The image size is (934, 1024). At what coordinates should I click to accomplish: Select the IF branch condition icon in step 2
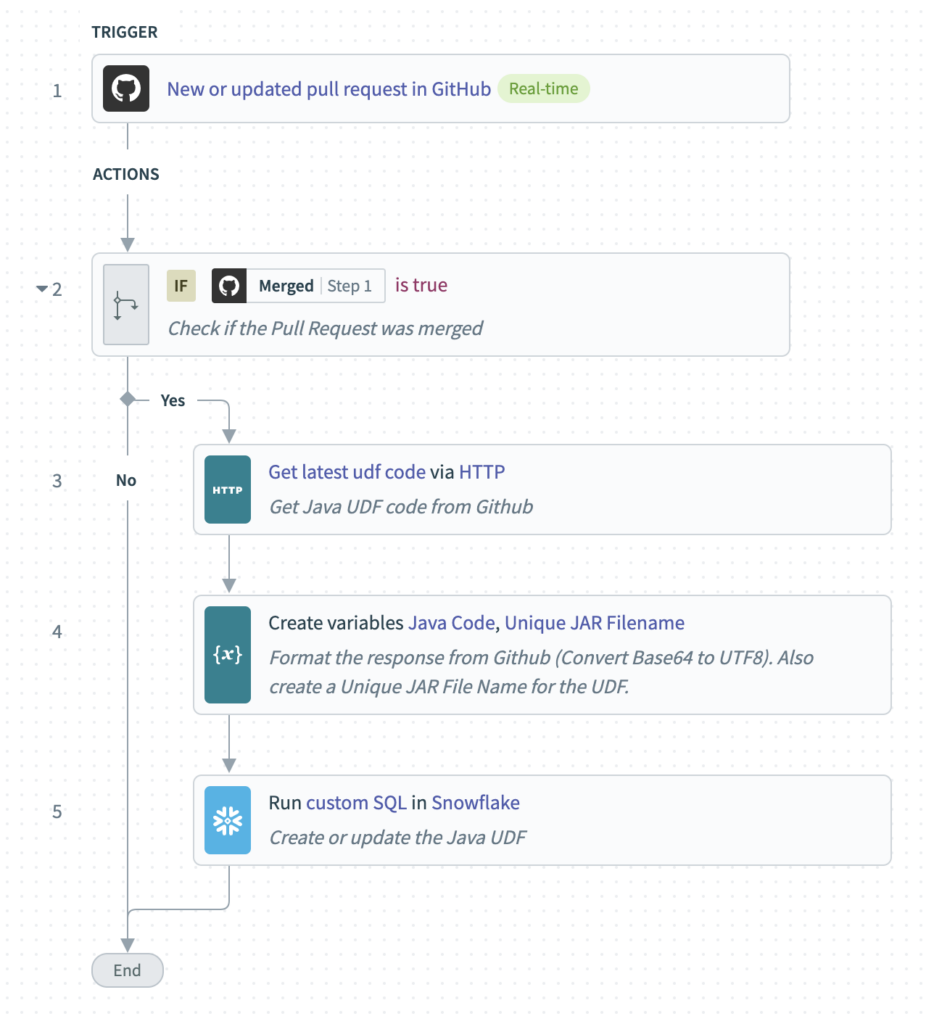tap(125, 305)
